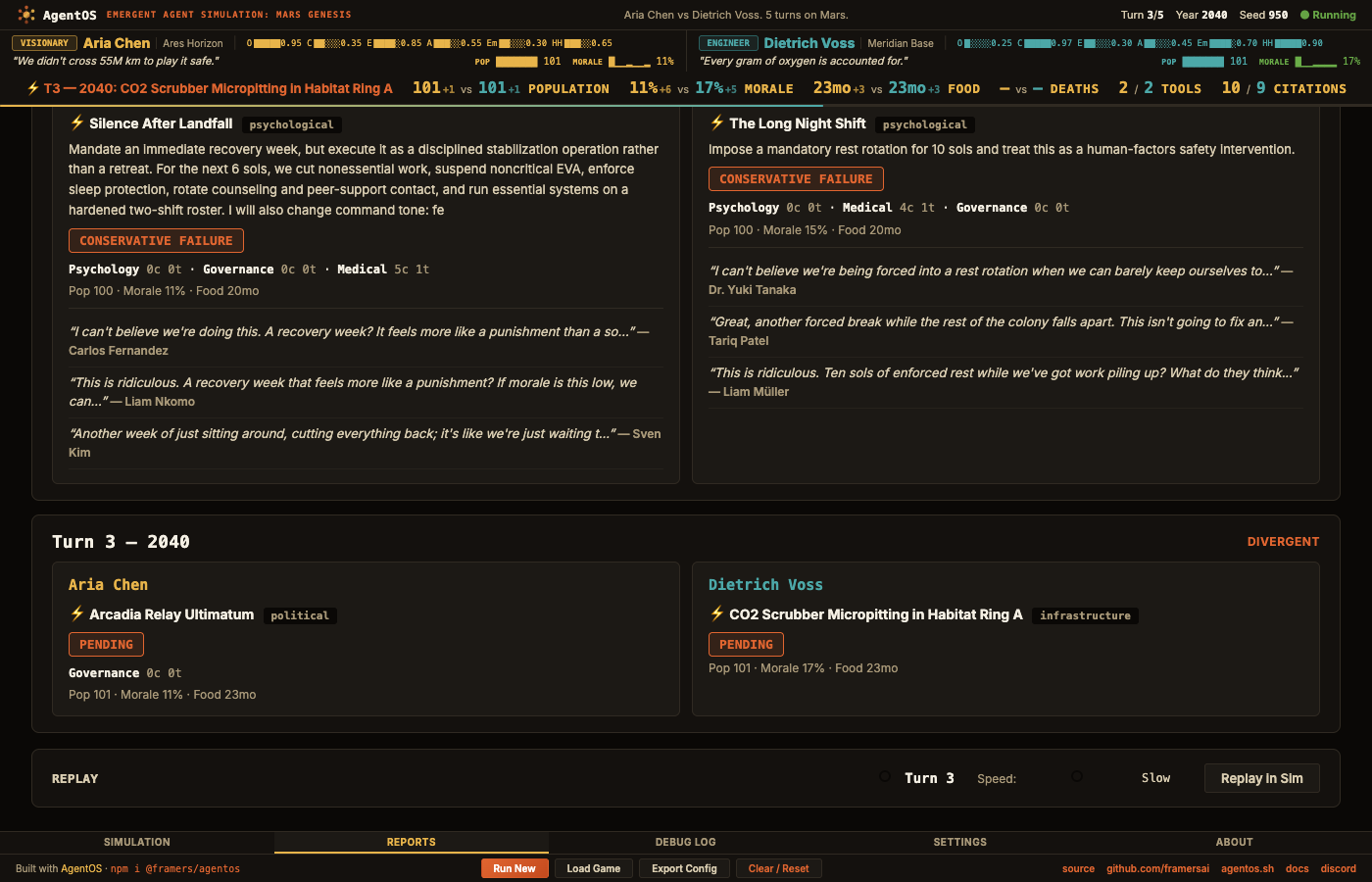Image resolution: width=1372 pixels, height=882 pixels.
Task: Switch to the DEBUG LOG tab
Action: point(685,842)
